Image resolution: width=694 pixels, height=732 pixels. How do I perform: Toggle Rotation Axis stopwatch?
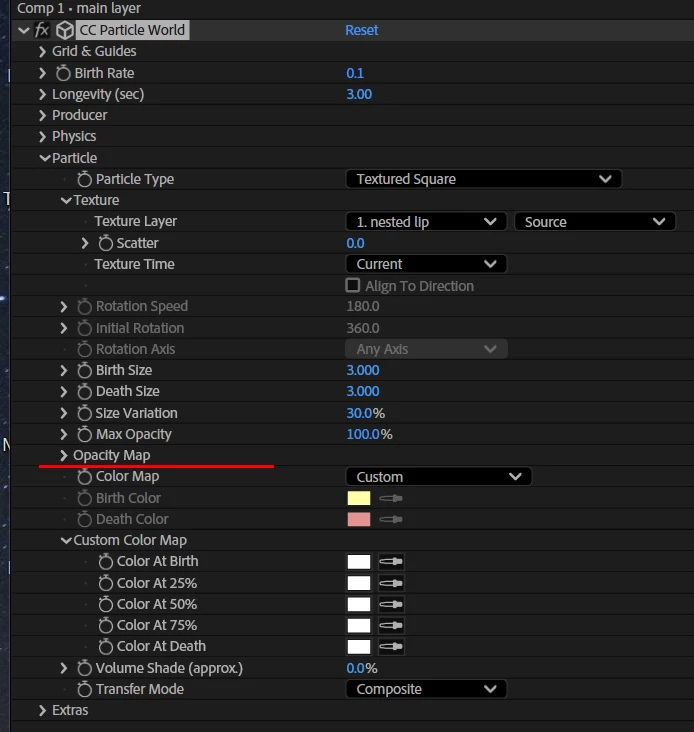point(84,349)
